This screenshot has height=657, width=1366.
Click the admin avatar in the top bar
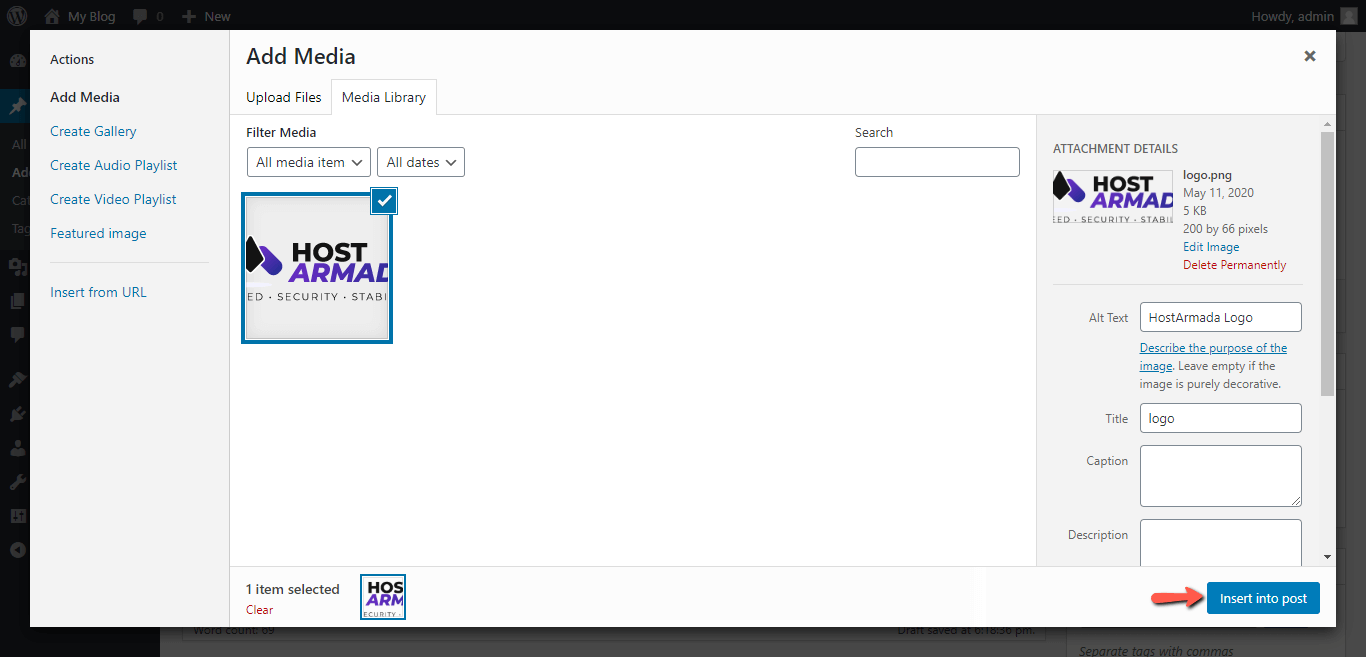click(x=1349, y=16)
